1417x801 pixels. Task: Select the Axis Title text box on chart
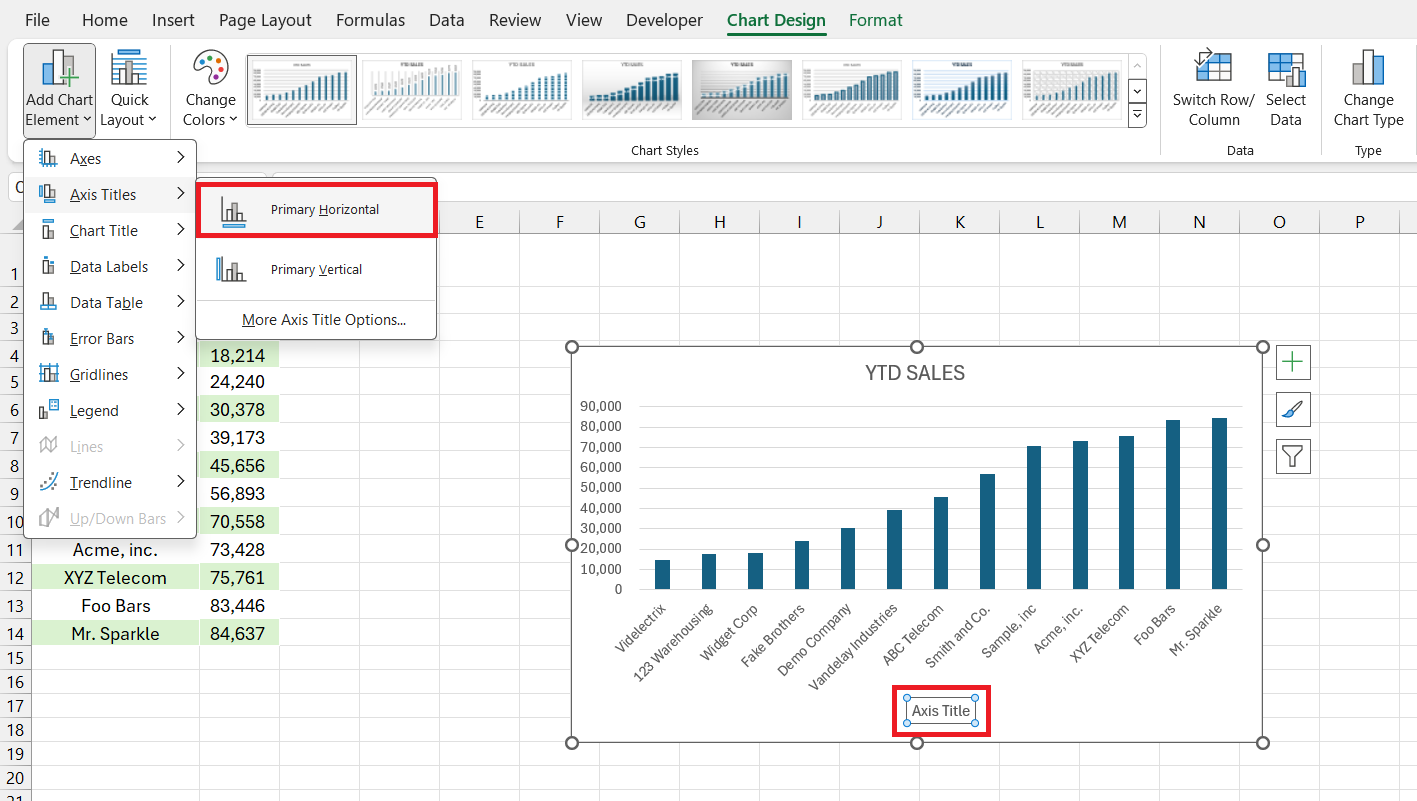[x=940, y=710]
